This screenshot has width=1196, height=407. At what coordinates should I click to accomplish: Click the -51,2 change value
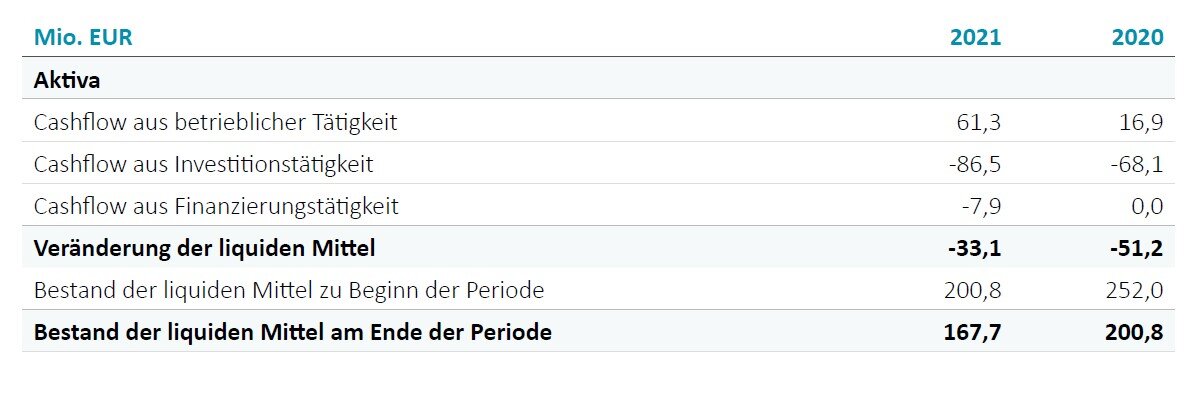1137,248
